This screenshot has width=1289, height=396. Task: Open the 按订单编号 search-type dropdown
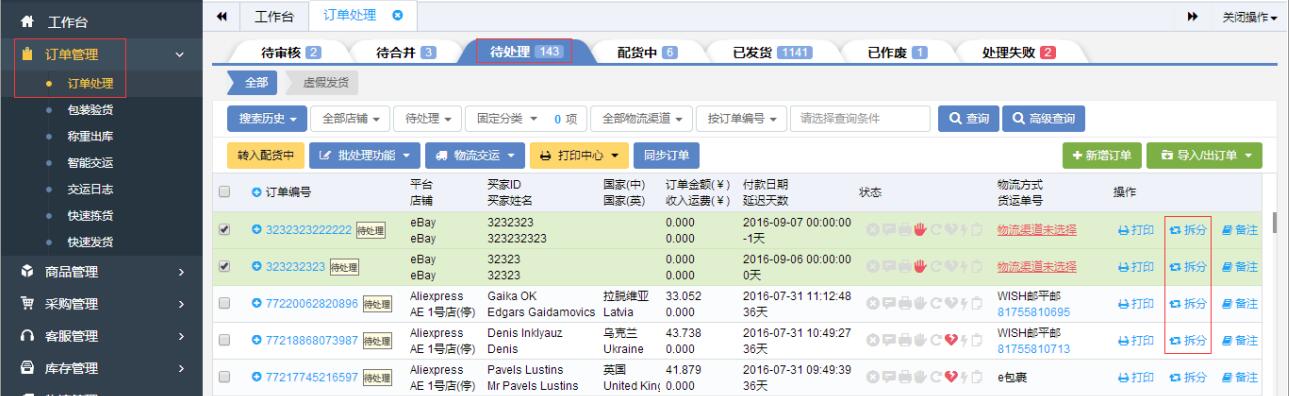[x=742, y=120]
